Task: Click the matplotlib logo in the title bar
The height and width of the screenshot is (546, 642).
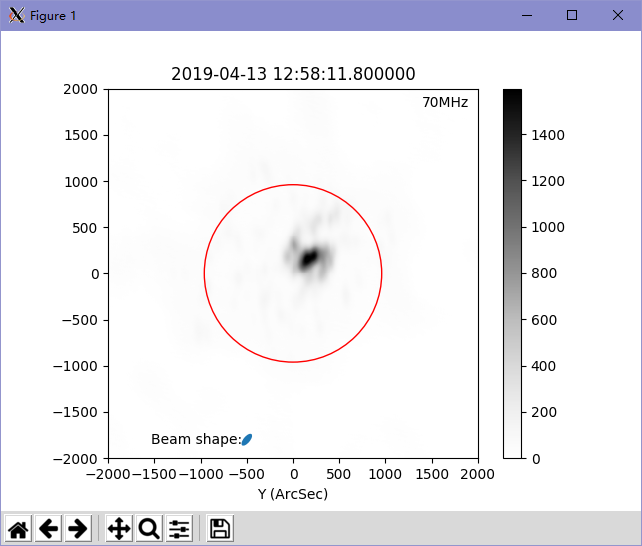Action: coord(17,16)
